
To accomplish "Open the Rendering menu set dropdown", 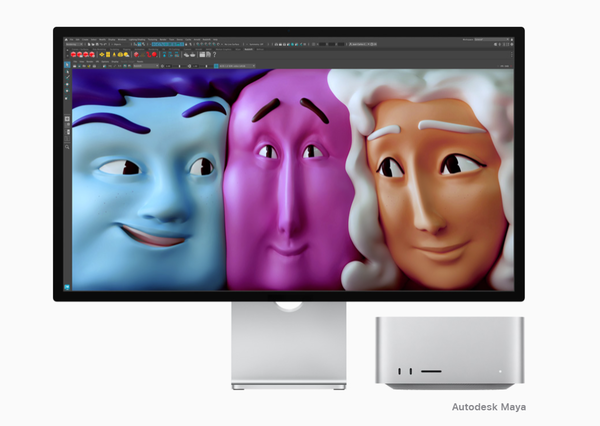I will (72, 44).
